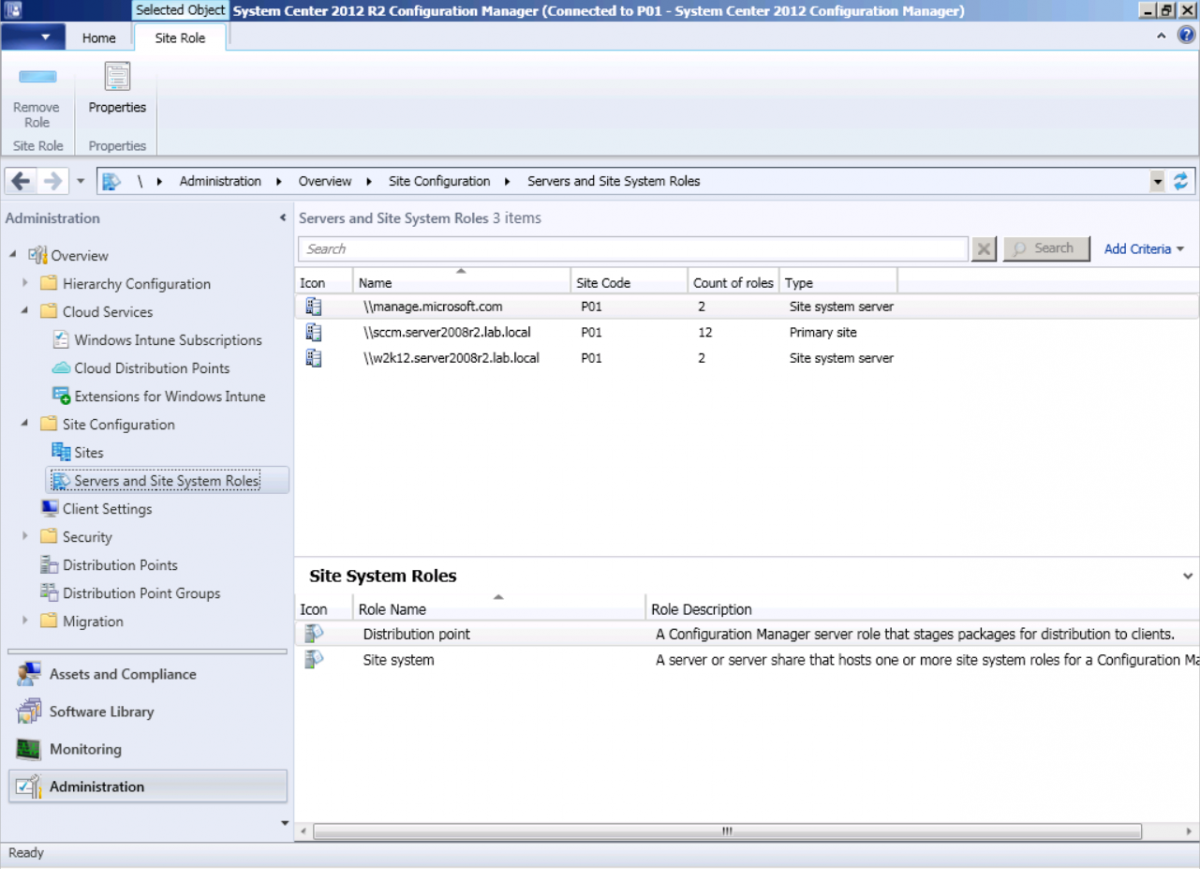Open the help question mark icon
1200x869 pixels.
pyautogui.click(x=1185, y=36)
